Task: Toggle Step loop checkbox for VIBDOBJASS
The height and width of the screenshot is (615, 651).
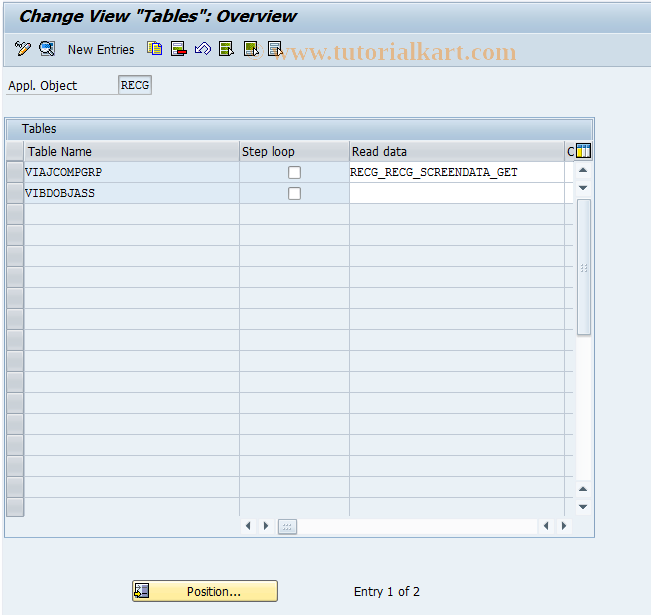Action: [294, 193]
